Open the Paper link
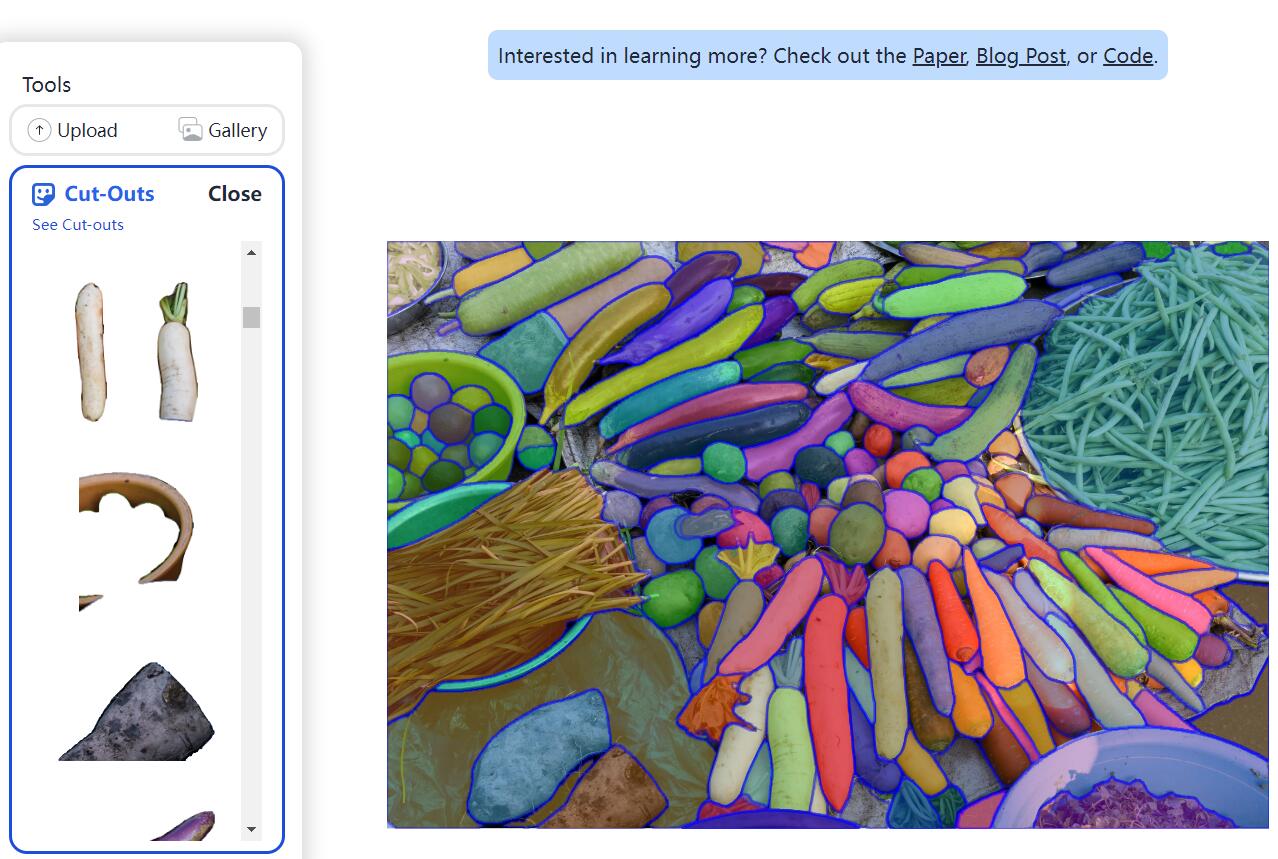 [x=939, y=56]
